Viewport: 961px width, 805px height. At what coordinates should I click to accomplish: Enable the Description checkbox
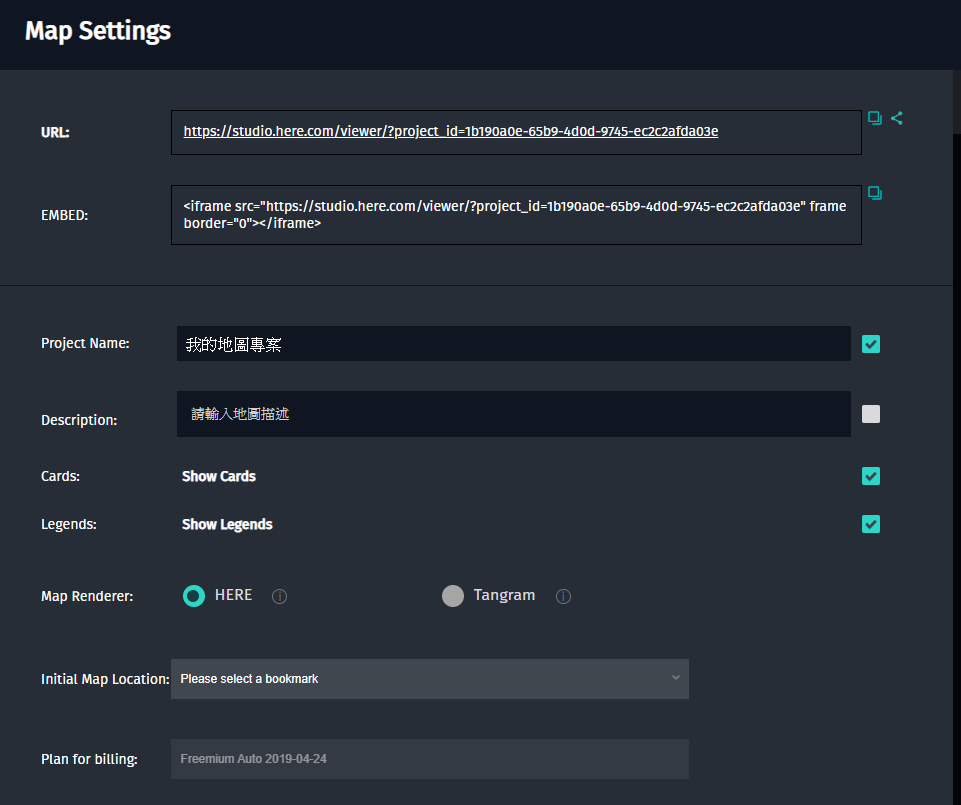tap(871, 414)
